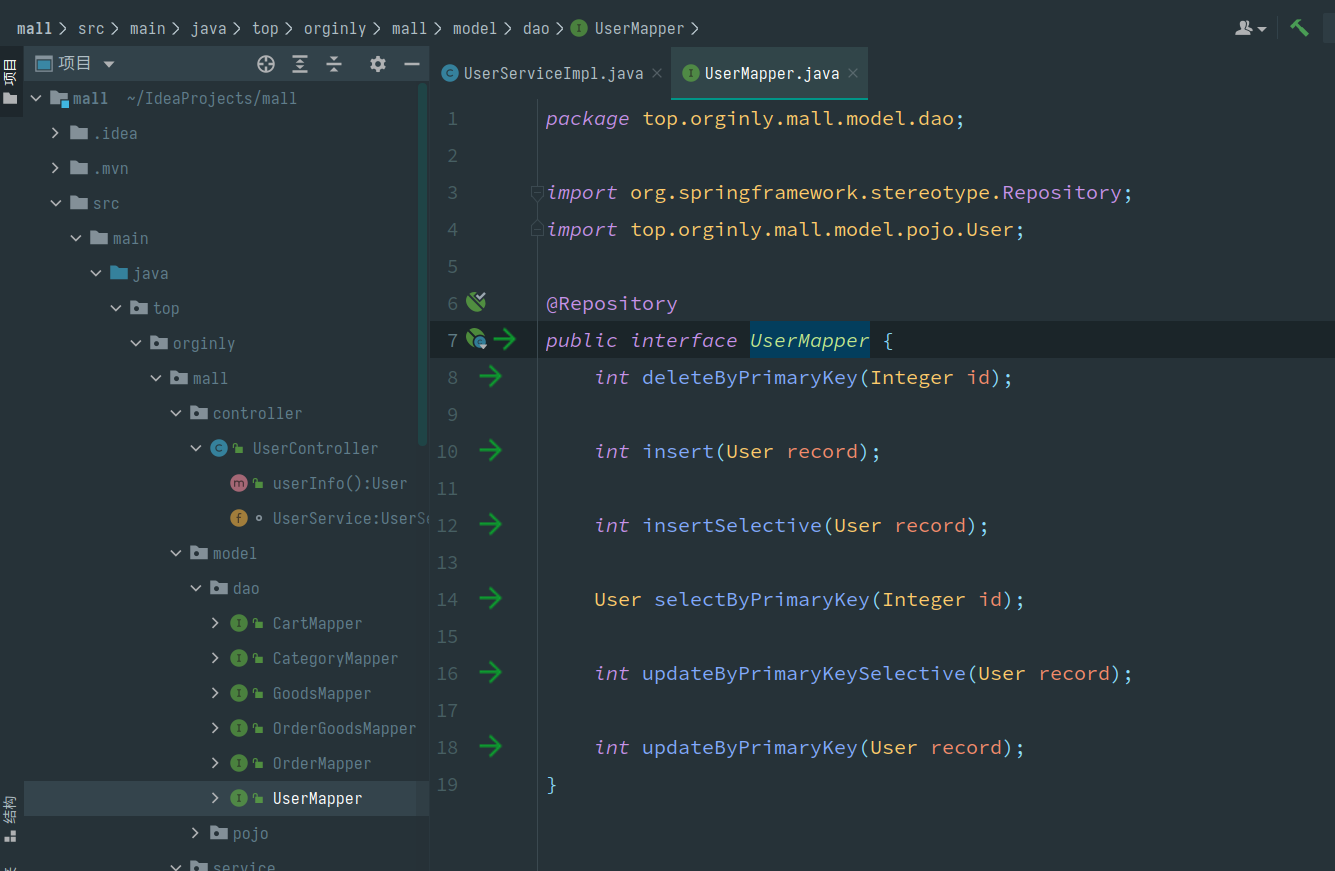
Task: Click selectByPrimaryKey method name in code
Action: click(x=762, y=599)
